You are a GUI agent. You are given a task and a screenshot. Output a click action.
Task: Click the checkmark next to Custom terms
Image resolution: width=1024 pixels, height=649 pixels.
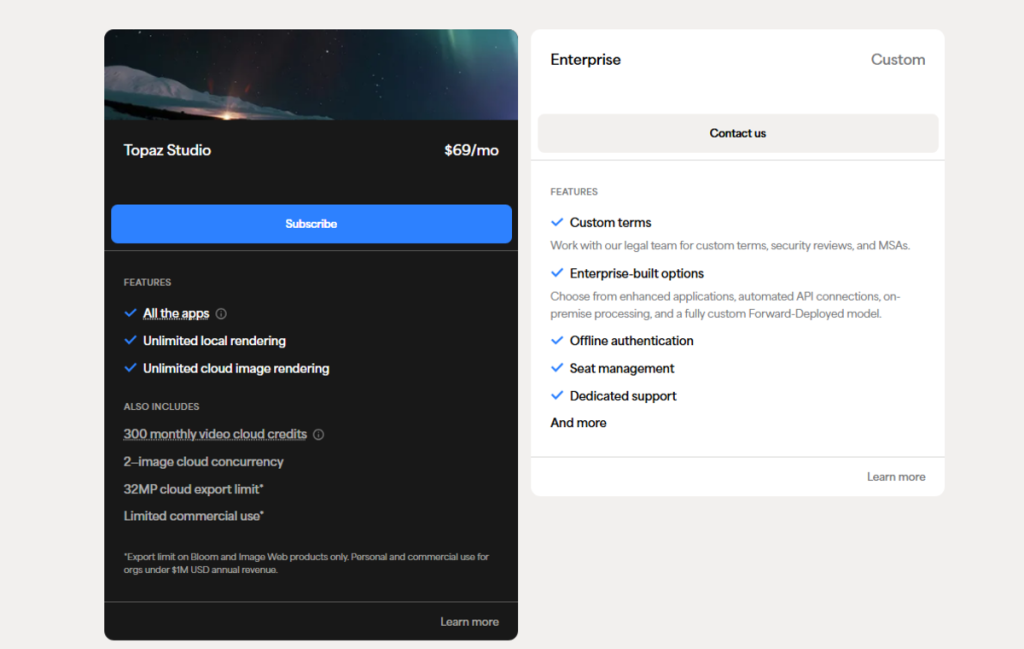(557, 222)
